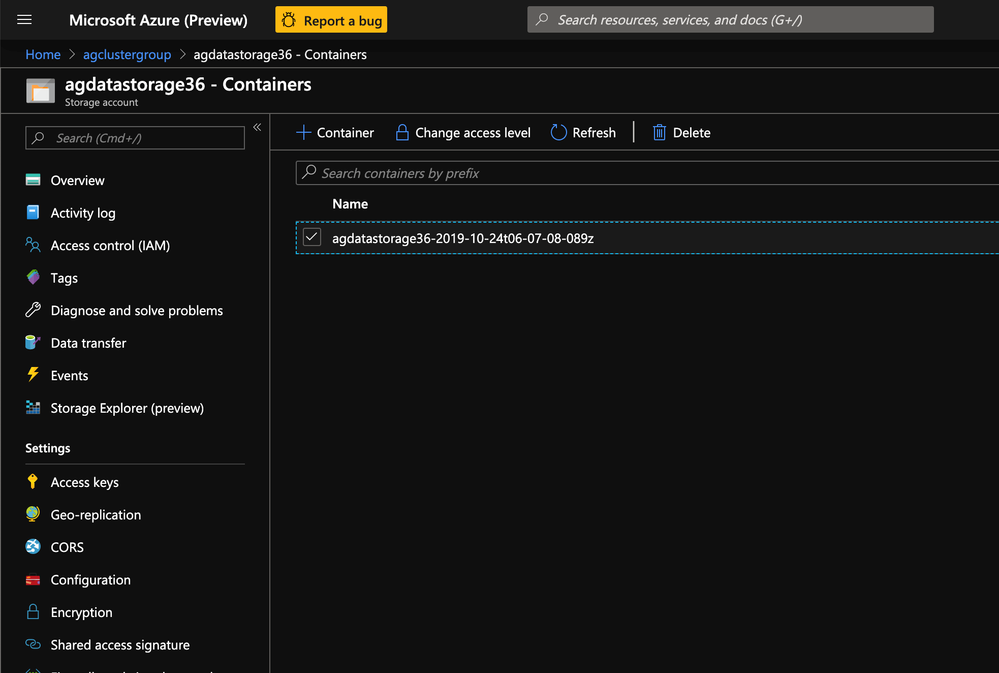Open the Overview sidebar item
Viewport: 999px width, 673px height.
coord(77,180)
